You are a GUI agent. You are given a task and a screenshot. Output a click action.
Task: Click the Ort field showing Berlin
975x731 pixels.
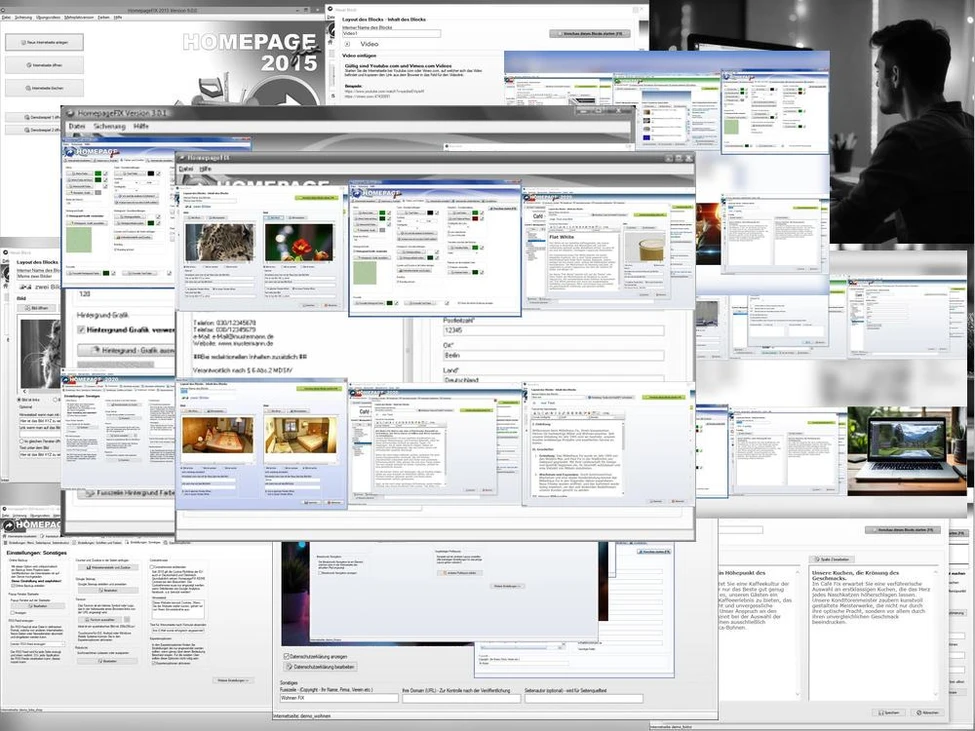tap(553, 355)
